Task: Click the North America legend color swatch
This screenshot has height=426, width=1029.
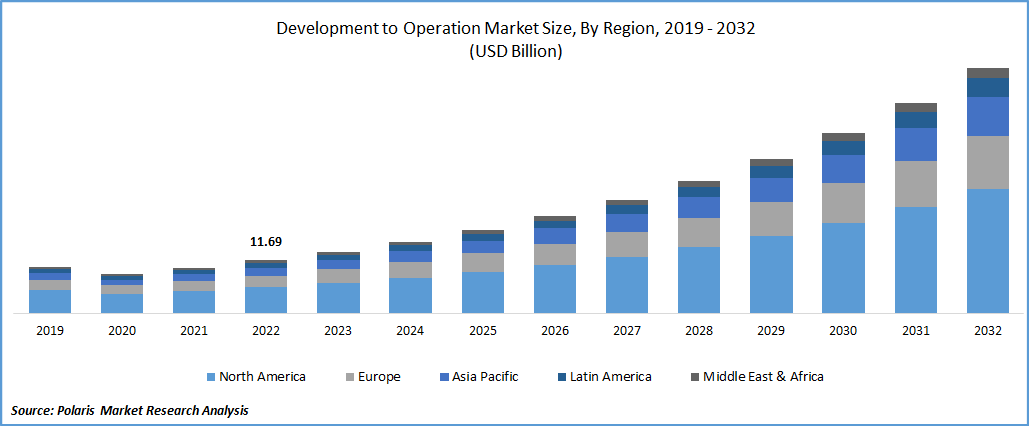Action: pyautogui.click(x=211, y=377)
